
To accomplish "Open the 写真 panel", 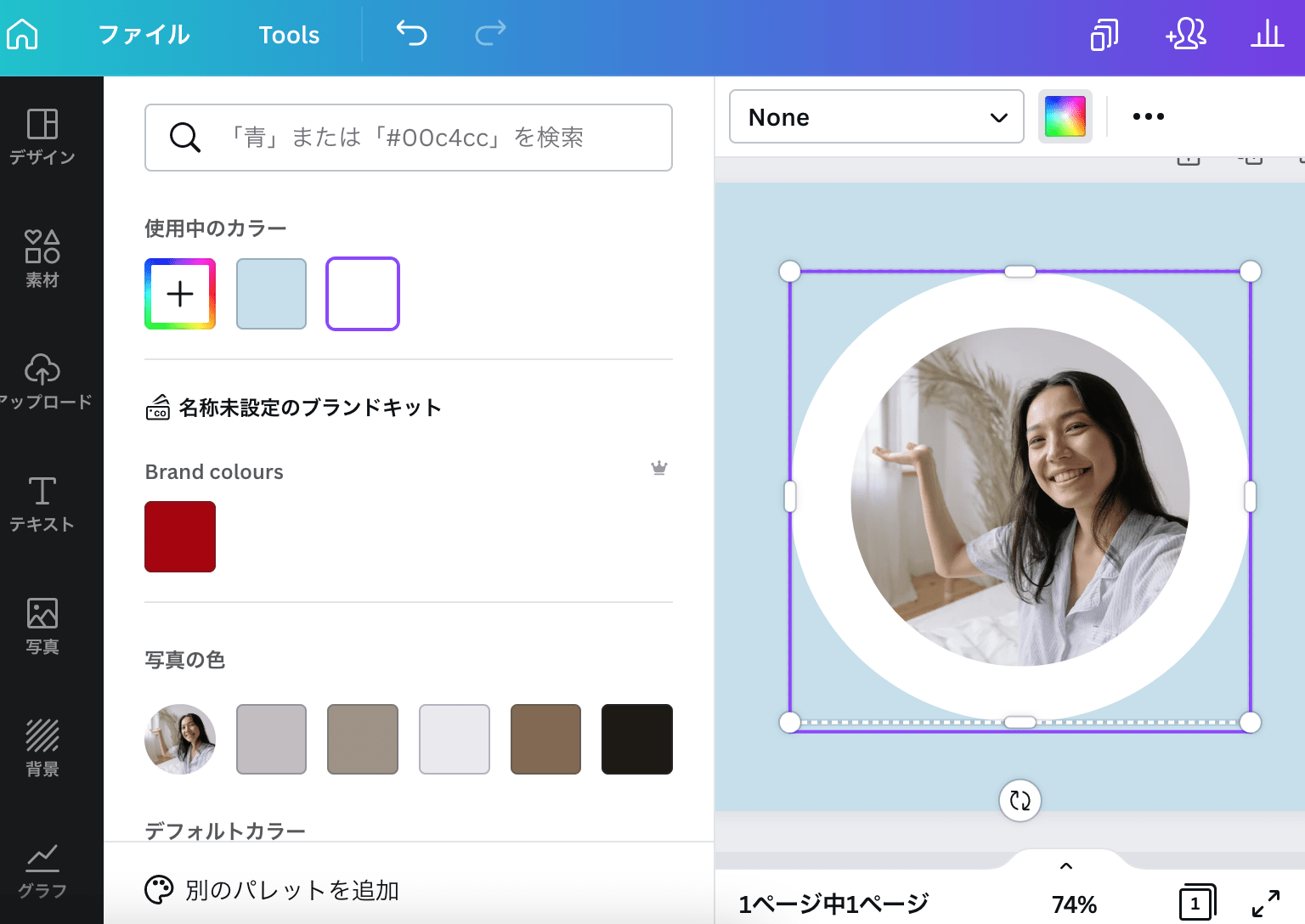I will pyautogui.click(x=42, y=623).
